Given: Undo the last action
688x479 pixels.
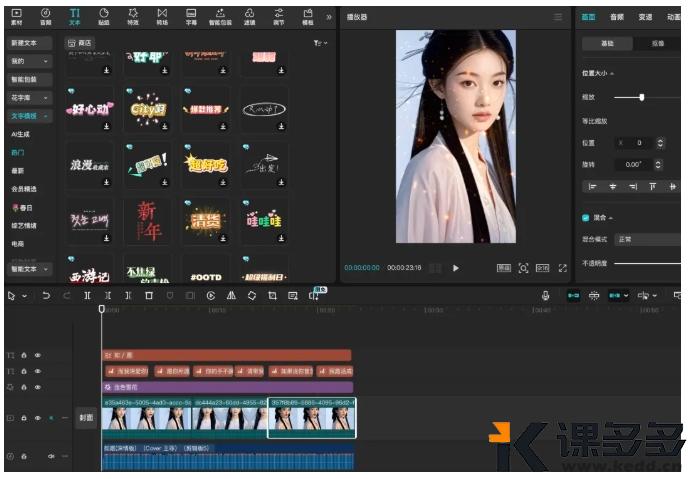Looking at the screenshot, I should coord(46,296).
